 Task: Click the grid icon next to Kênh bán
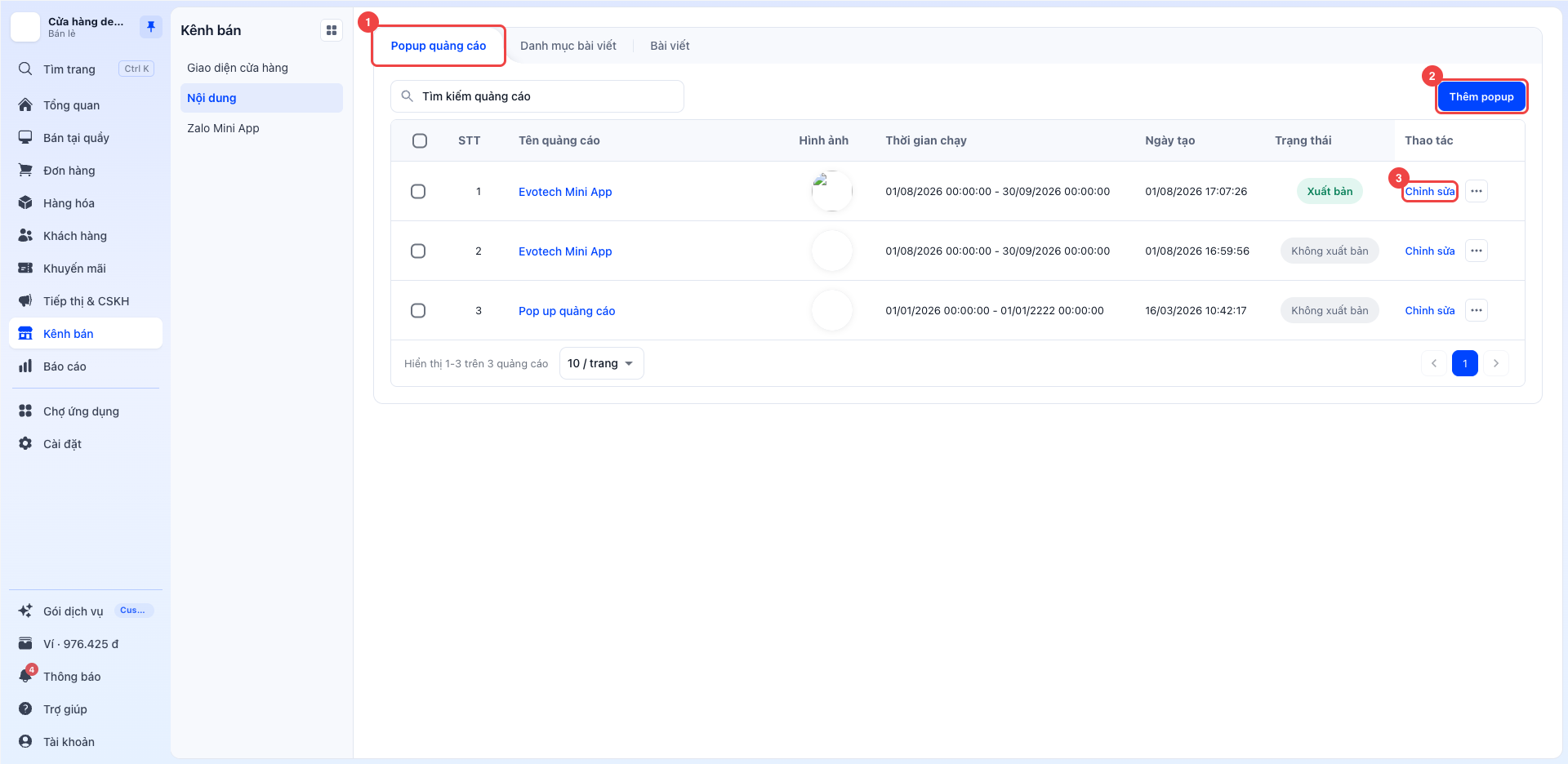(332, 30)
